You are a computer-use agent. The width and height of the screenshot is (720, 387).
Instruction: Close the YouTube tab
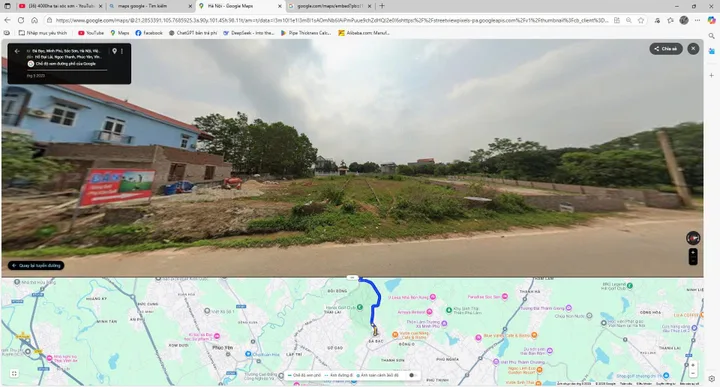pos(101,6)
